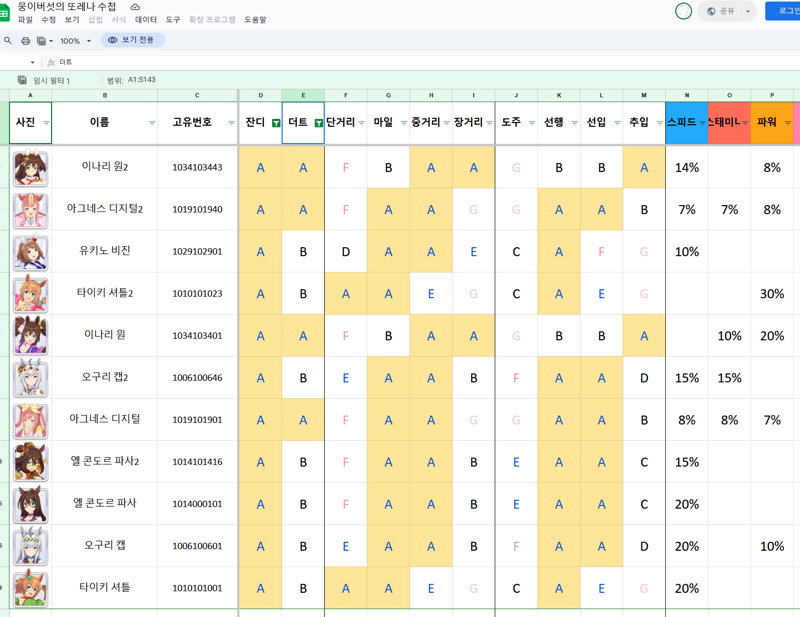
Task: Open the 파워 column filter icon
Action: tap(787, 123)
